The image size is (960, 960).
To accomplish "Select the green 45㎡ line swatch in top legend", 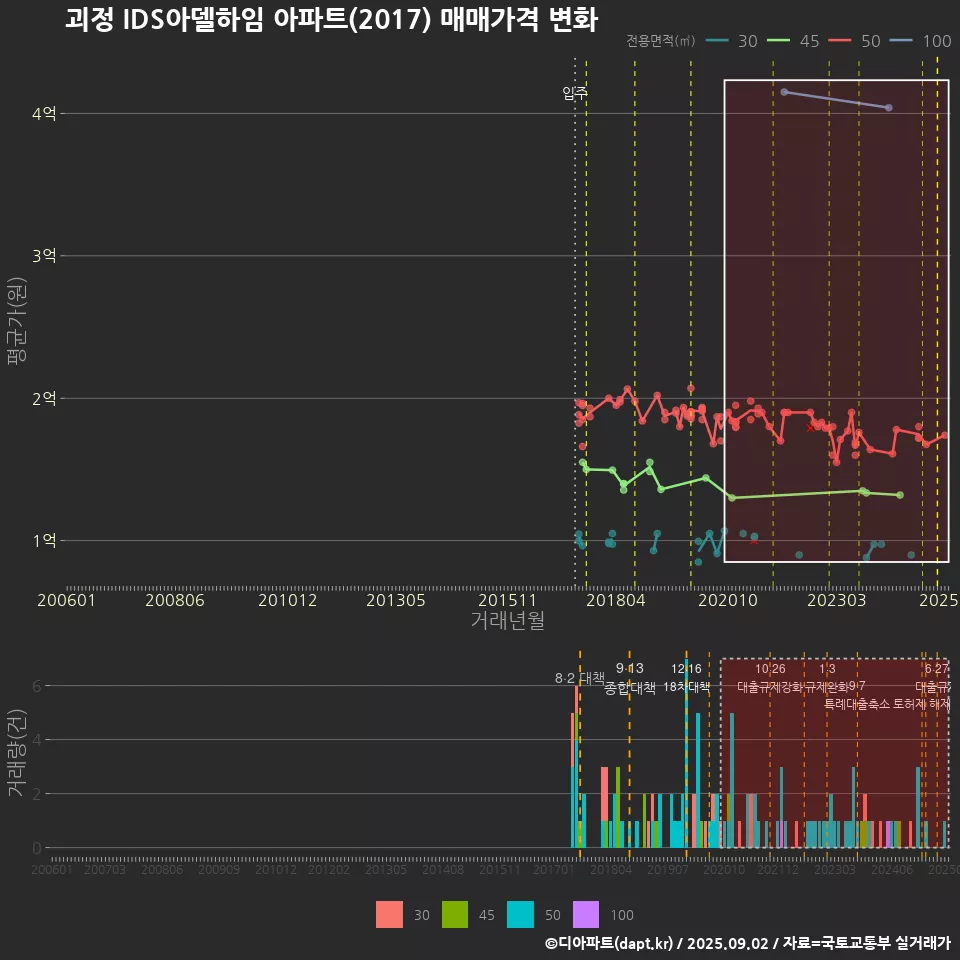I will pos(778,41).
